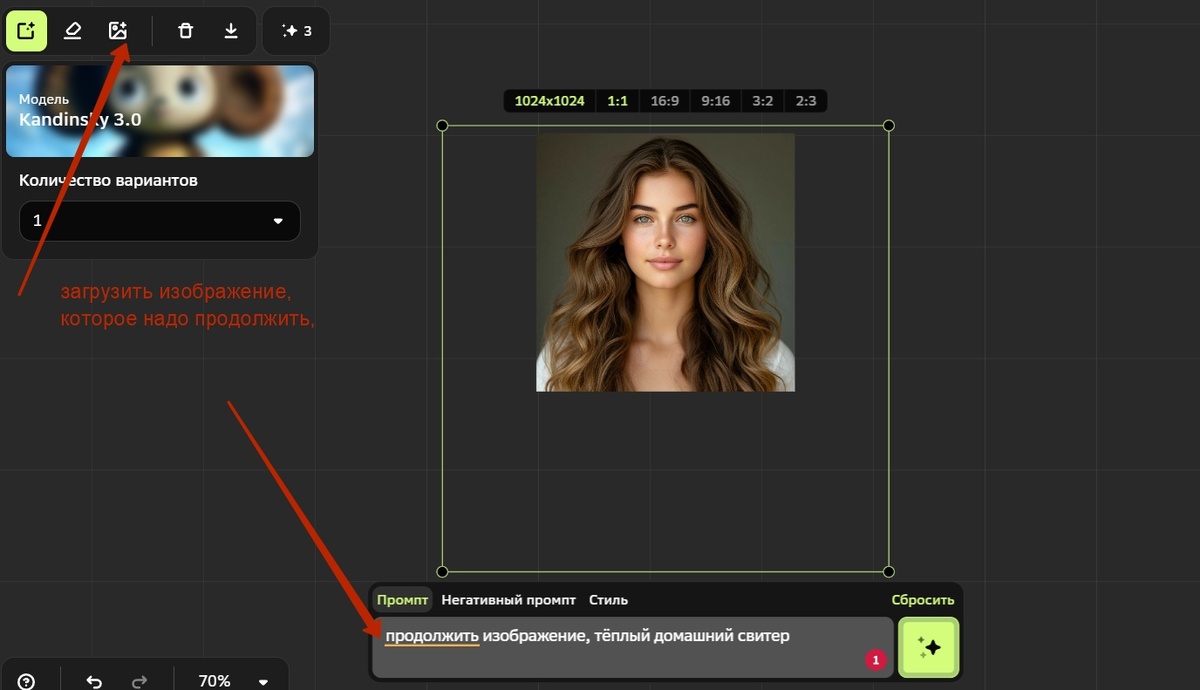Click the download icon

(x=231, y=31)
